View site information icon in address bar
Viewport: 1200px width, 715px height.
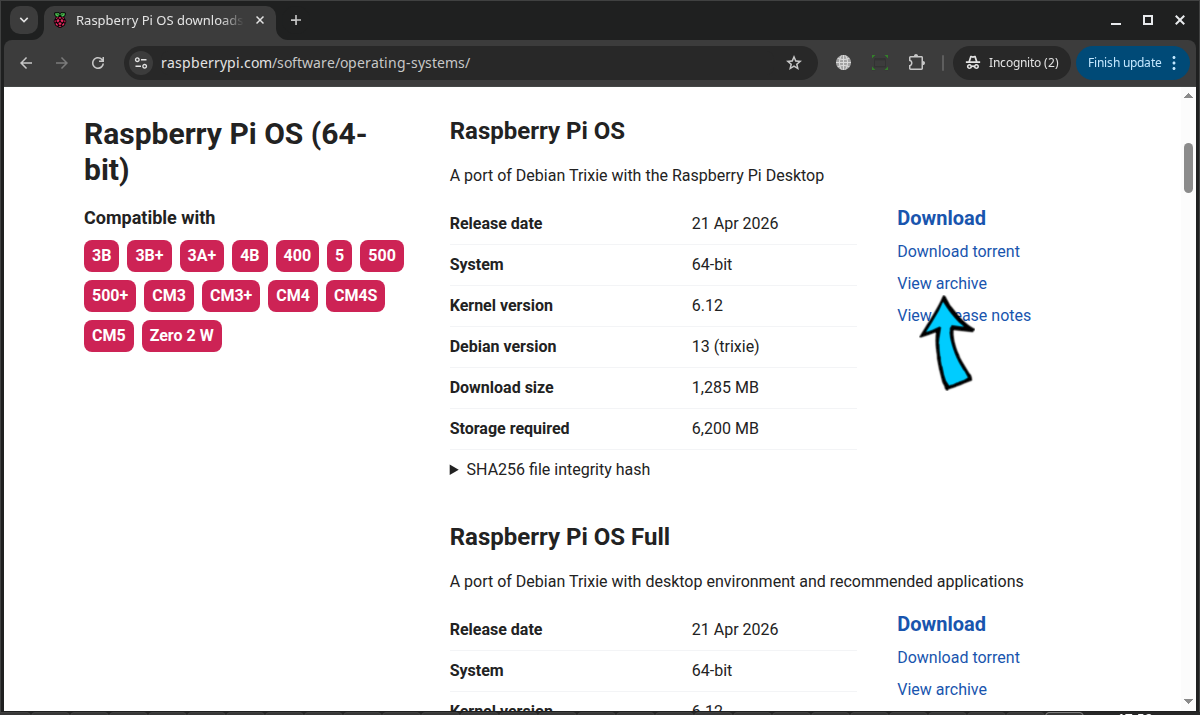[x=141, y=63]
